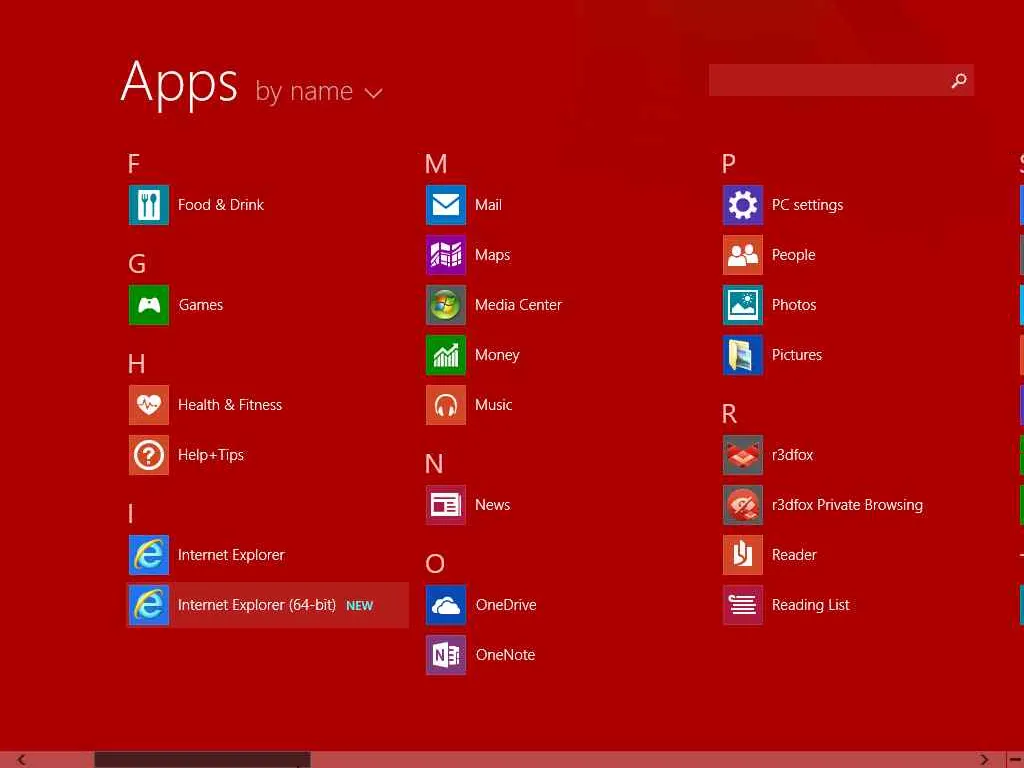Screen dimensions: 1024x768
Task: Open the 'by name' sort dropdown
Action: [319, 91]
